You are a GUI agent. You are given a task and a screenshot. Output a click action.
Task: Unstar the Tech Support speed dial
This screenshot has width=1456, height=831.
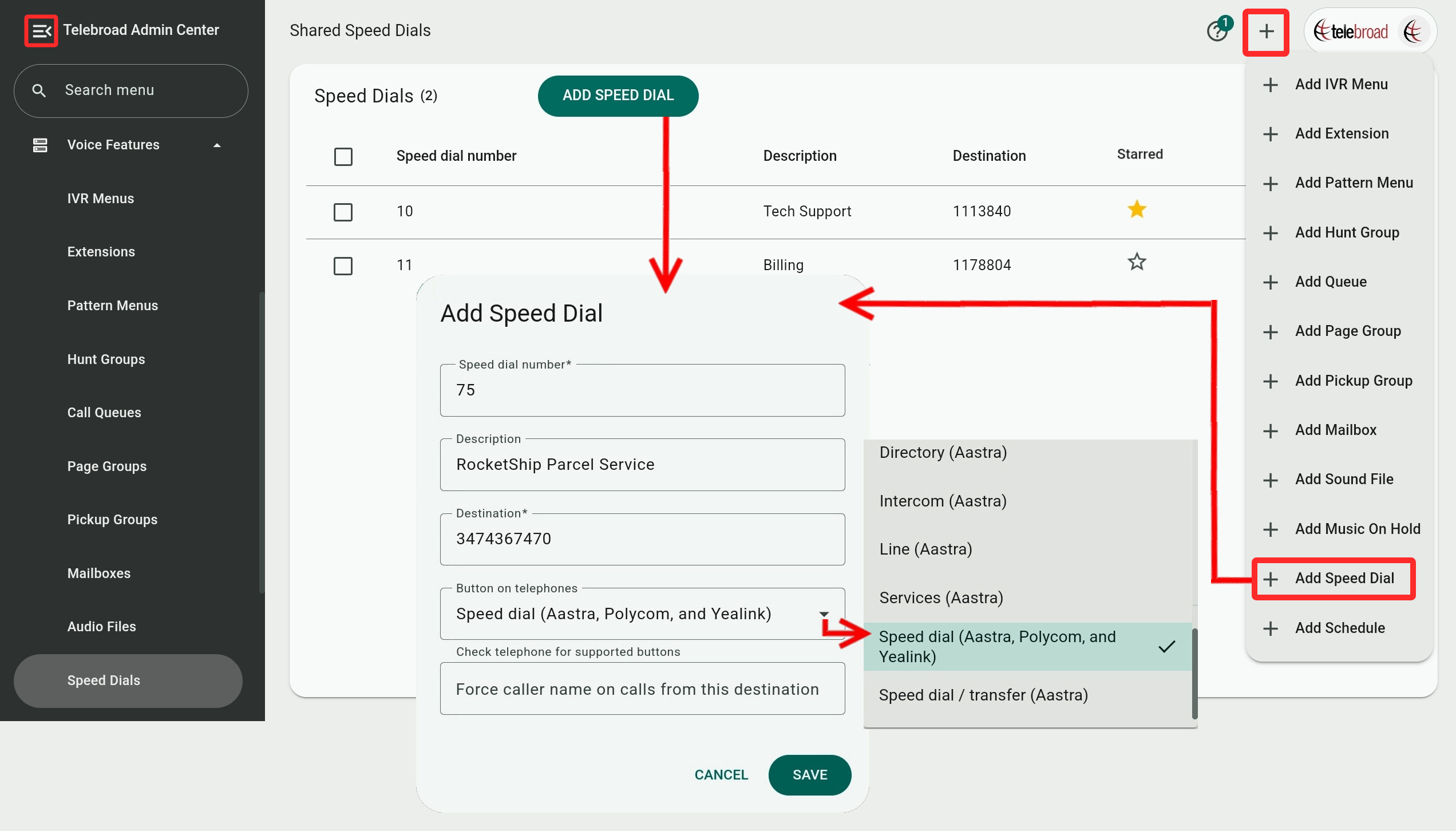(1137, 210)
